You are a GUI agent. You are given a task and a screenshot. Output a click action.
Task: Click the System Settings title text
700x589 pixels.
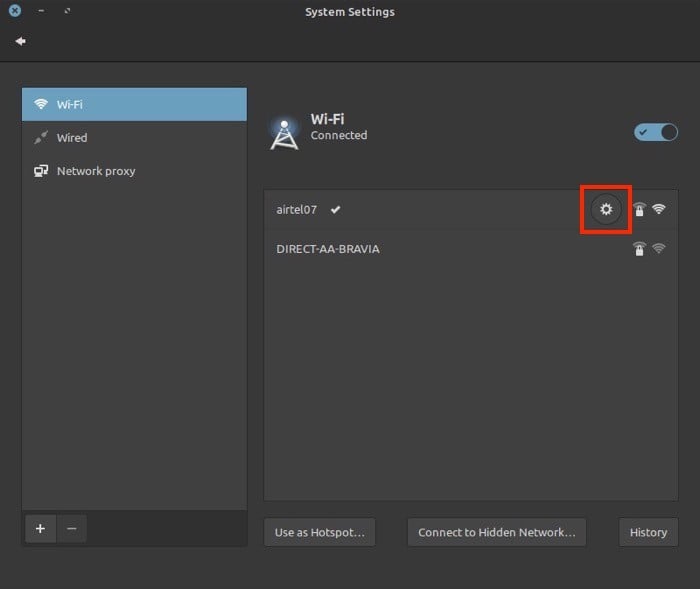point(350,12)
